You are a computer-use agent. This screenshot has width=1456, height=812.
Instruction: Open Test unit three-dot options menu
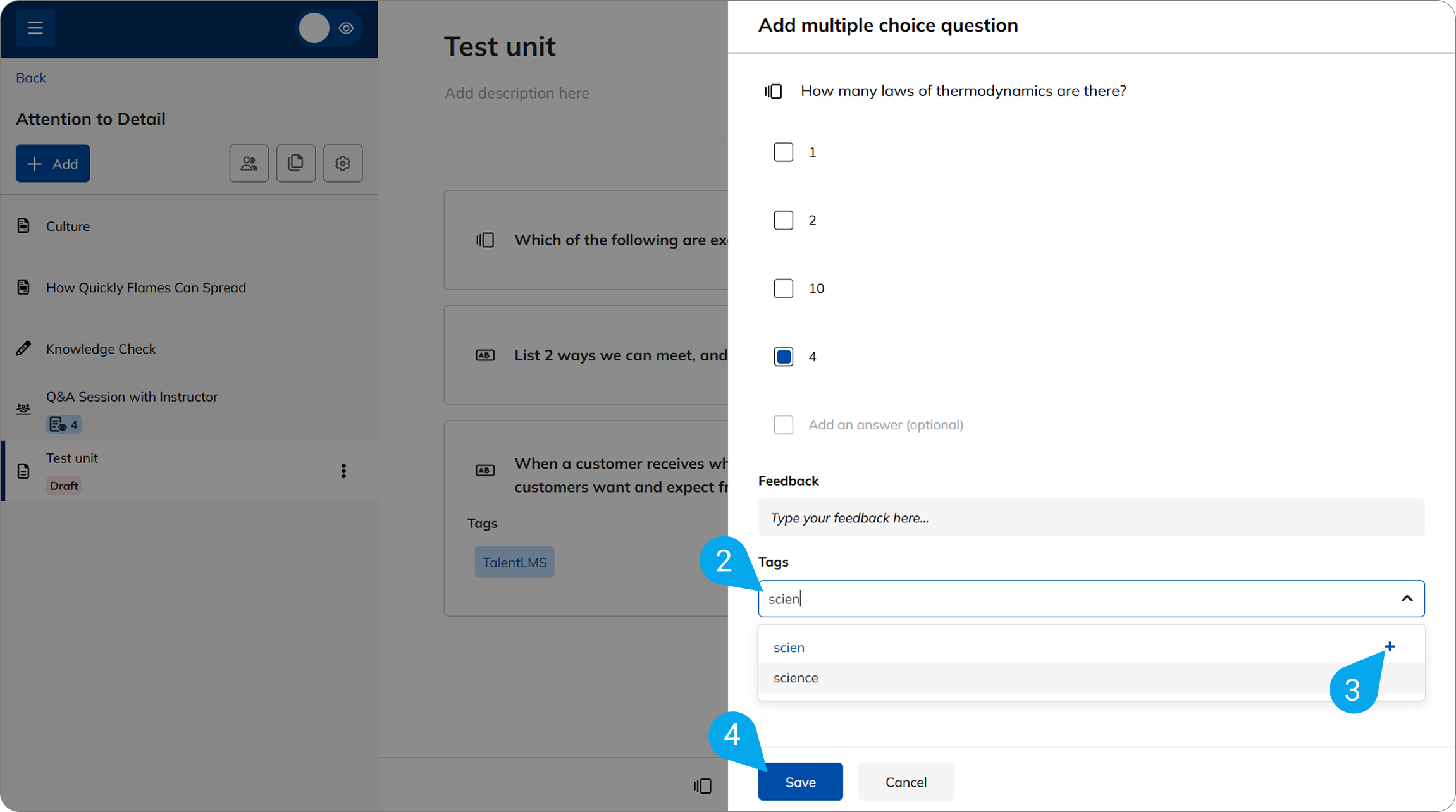343,471
